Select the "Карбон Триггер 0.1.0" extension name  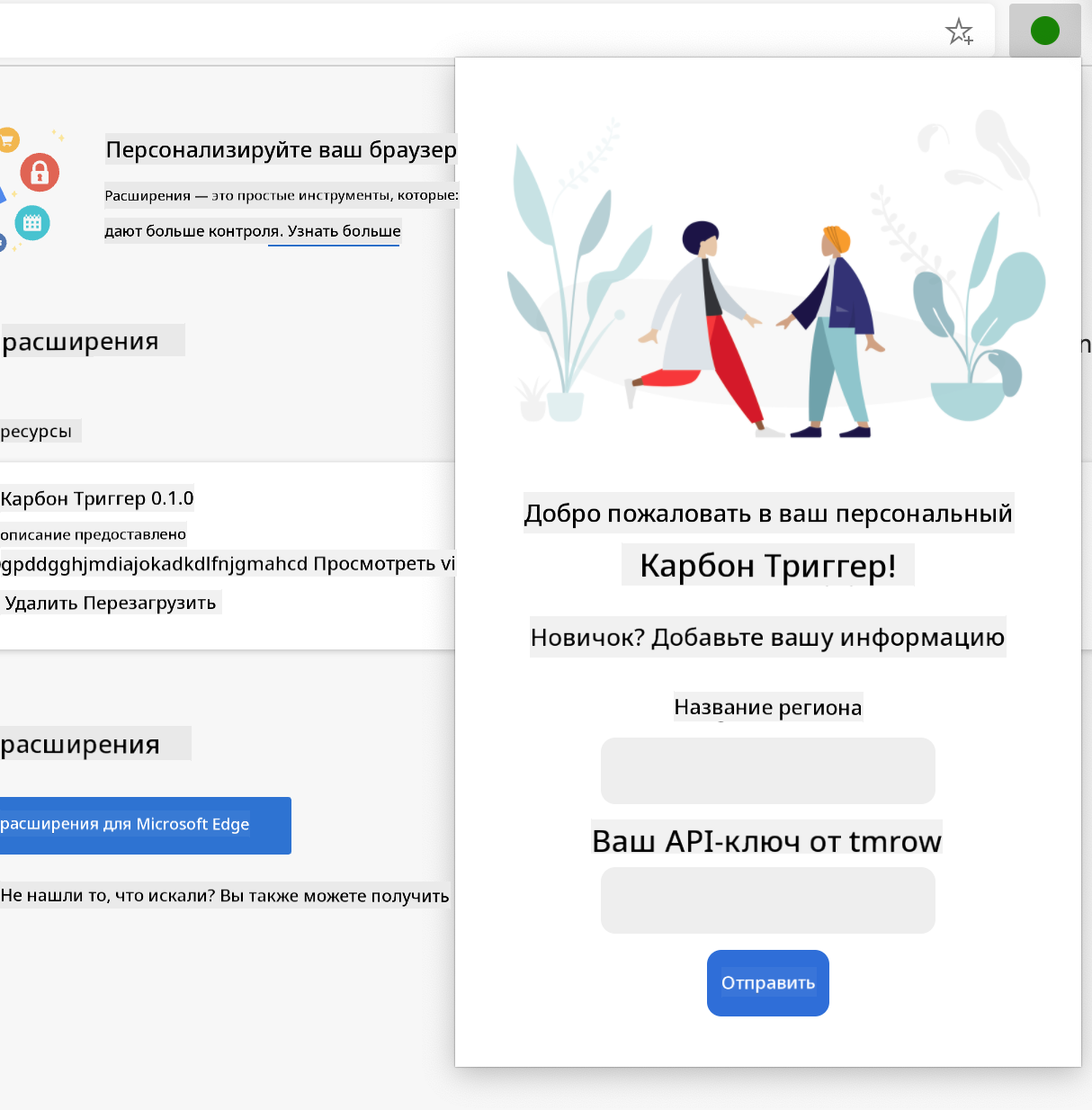[x=97, y=498]
